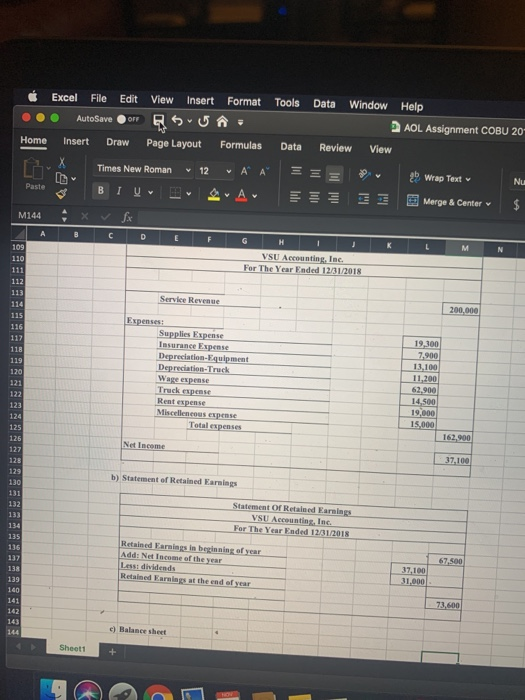
Task: Open the customize quick access toolbar arrow
Action: (240, 122)
